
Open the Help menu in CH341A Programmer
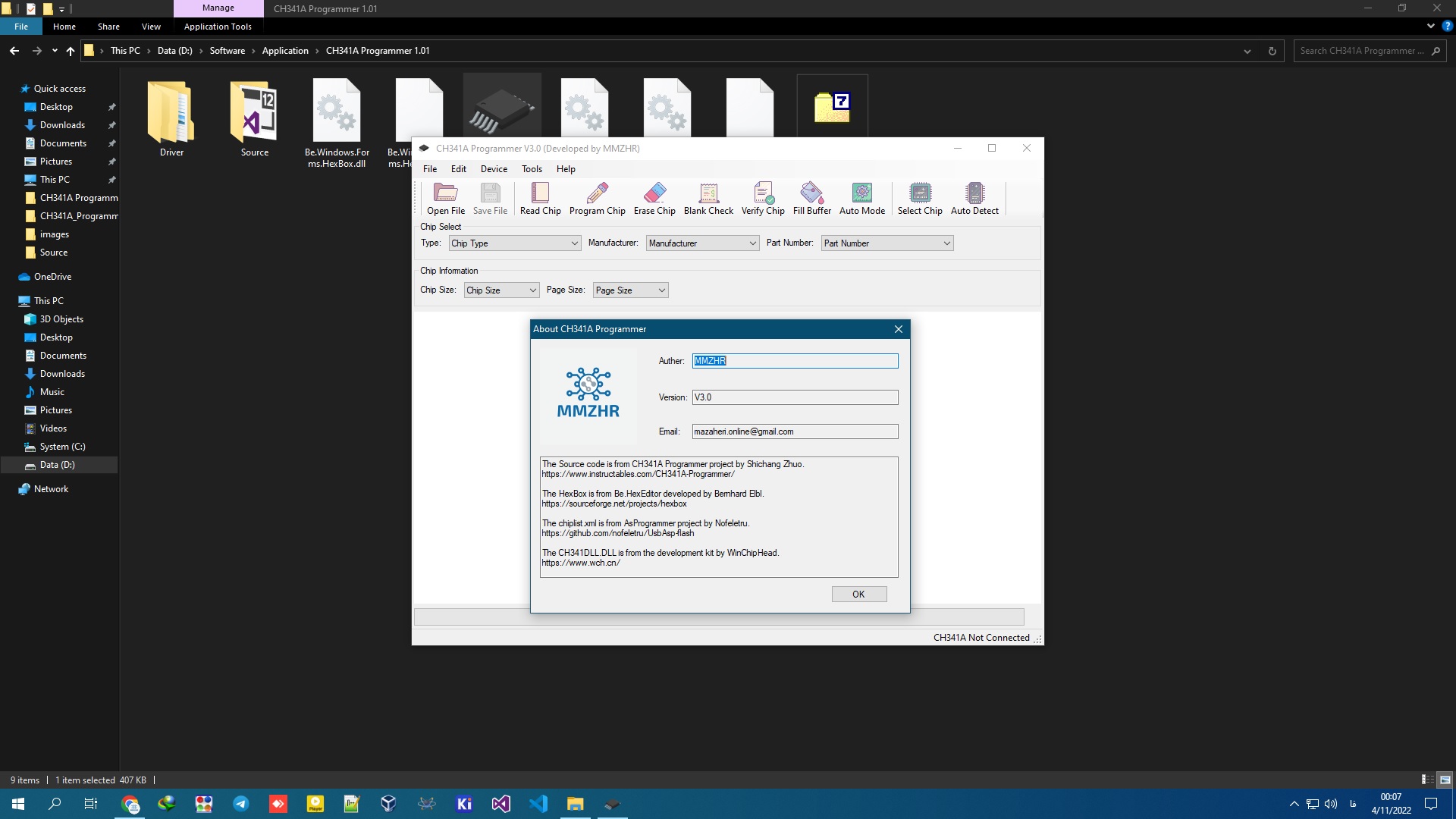[x=566, y=169]
